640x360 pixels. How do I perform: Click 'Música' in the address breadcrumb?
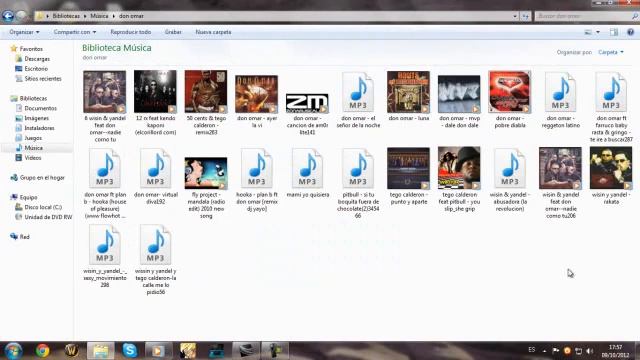pyautogui.click(x=99, y=16)
